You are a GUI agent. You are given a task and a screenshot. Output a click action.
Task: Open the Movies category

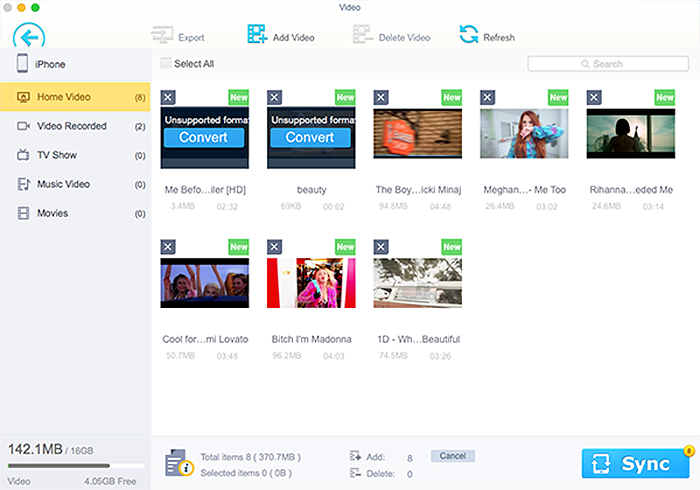75,213
